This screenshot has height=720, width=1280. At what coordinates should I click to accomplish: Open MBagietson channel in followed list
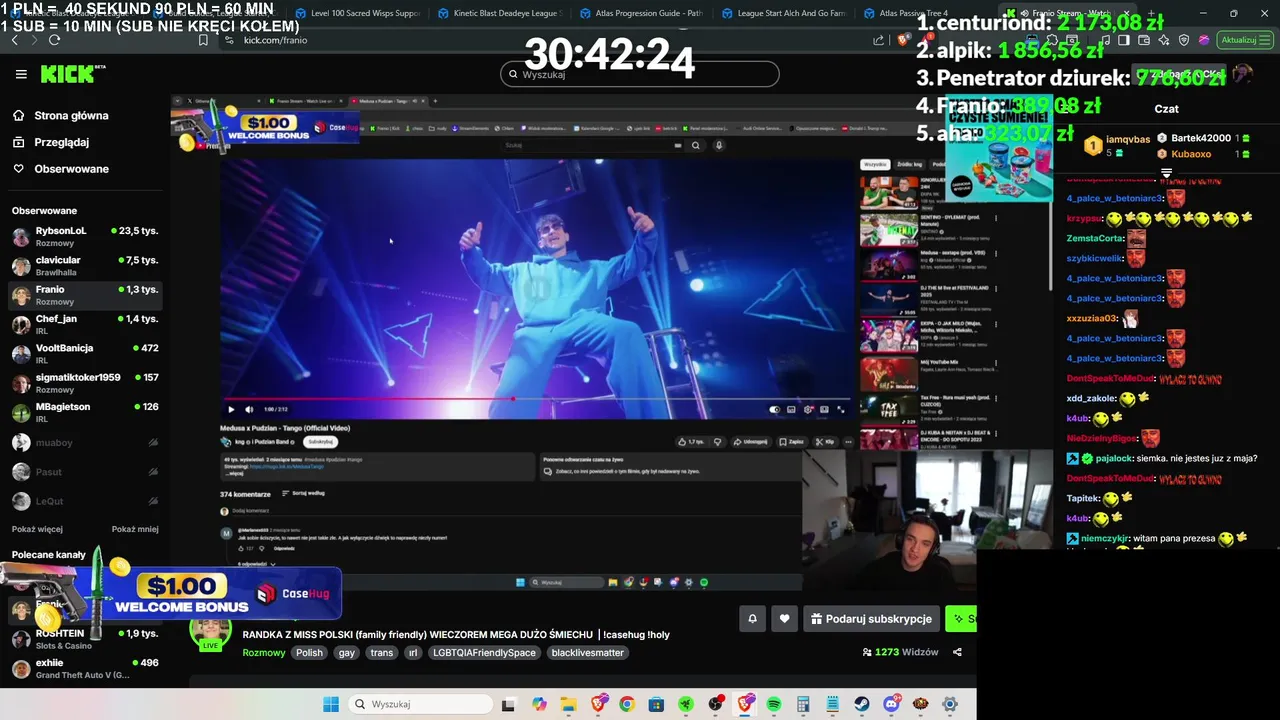[84, 412]
